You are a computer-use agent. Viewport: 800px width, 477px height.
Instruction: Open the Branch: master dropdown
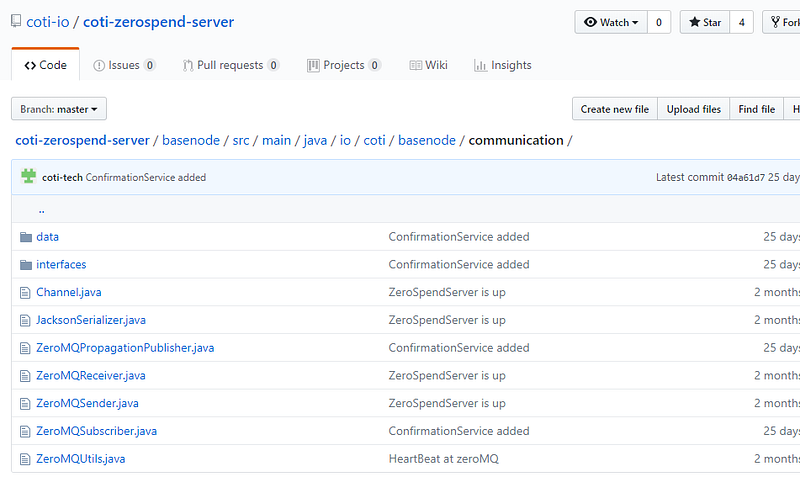point(59,109)
